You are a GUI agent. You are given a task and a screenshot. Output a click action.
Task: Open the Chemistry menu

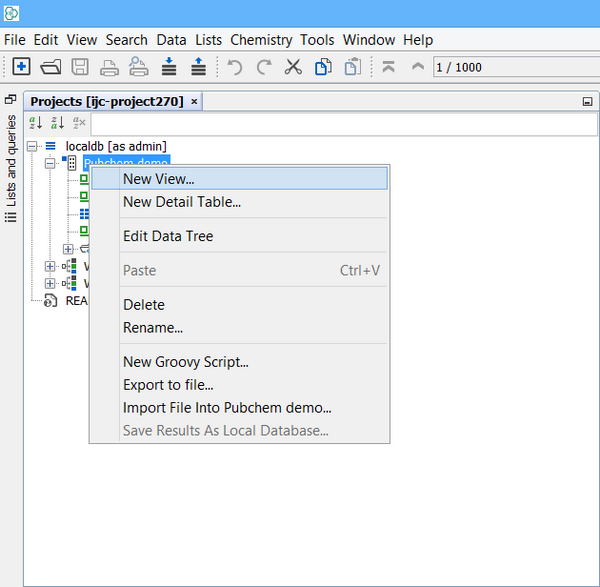click(x=261, y=40)
